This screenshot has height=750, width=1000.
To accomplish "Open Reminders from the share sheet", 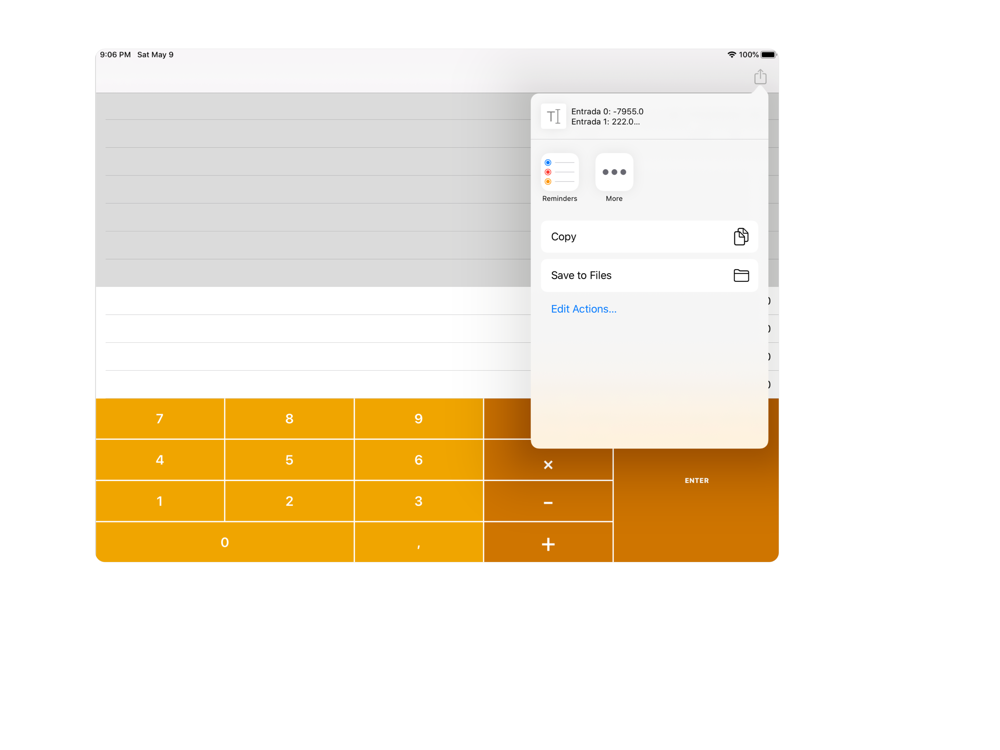I will click(x=559, y=178).
